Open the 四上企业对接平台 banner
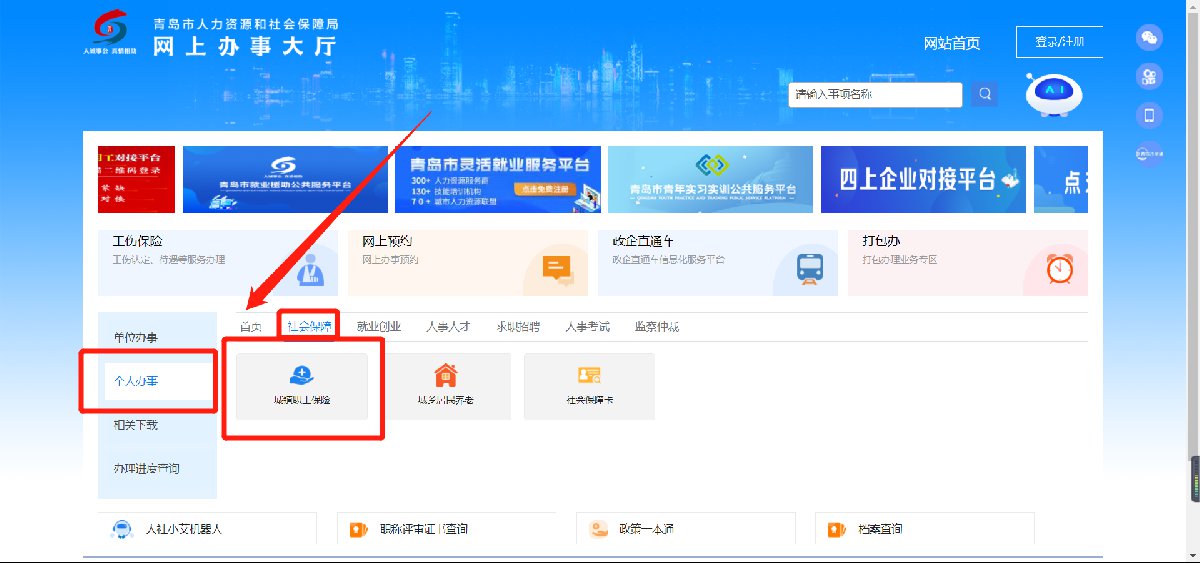This screenshot has width=1200, height=563. [x=923, y=179]
